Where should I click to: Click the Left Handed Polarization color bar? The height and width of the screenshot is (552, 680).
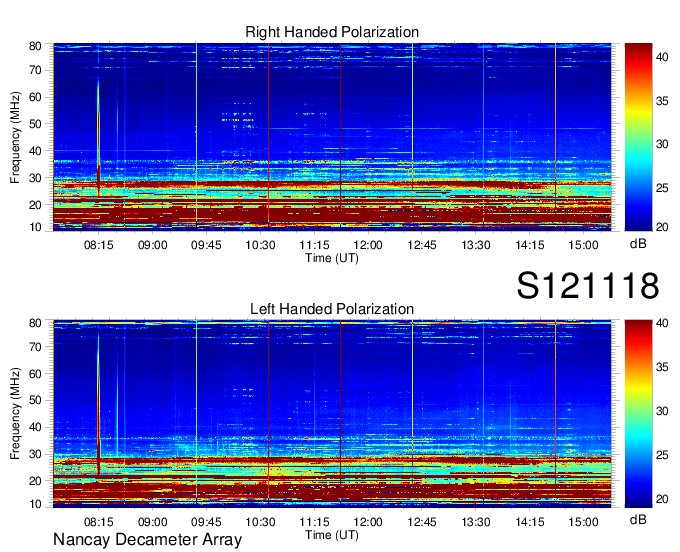pos(638,414)
